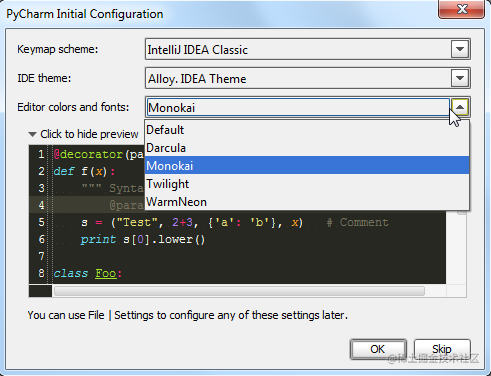Collapse the Click to hide preview triangle
The width and height of the screenshot is (491, 376).
(32, 134)
